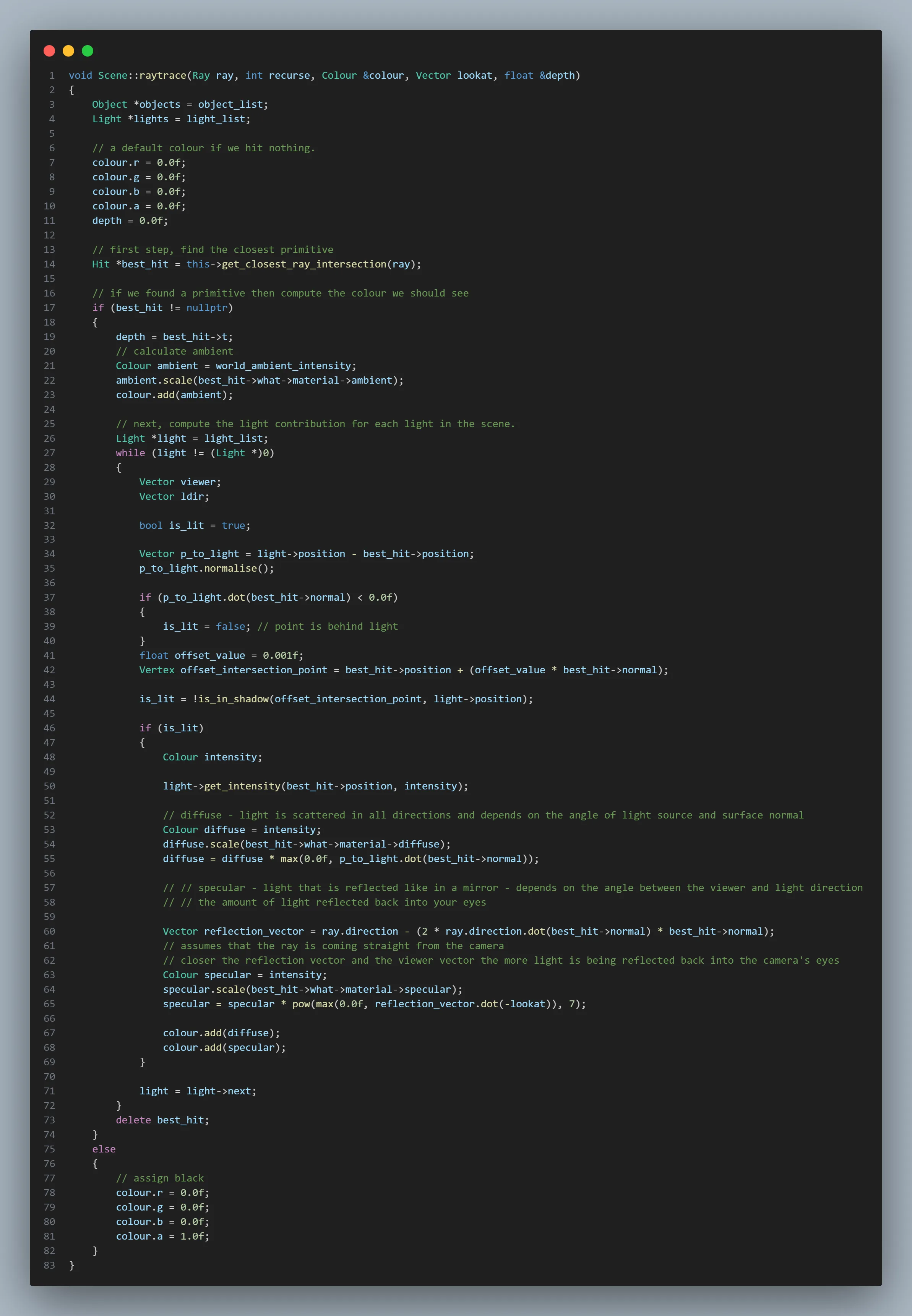Click the green maximize dot in window header
912x1316 pixels.
[x=88, y=51]
